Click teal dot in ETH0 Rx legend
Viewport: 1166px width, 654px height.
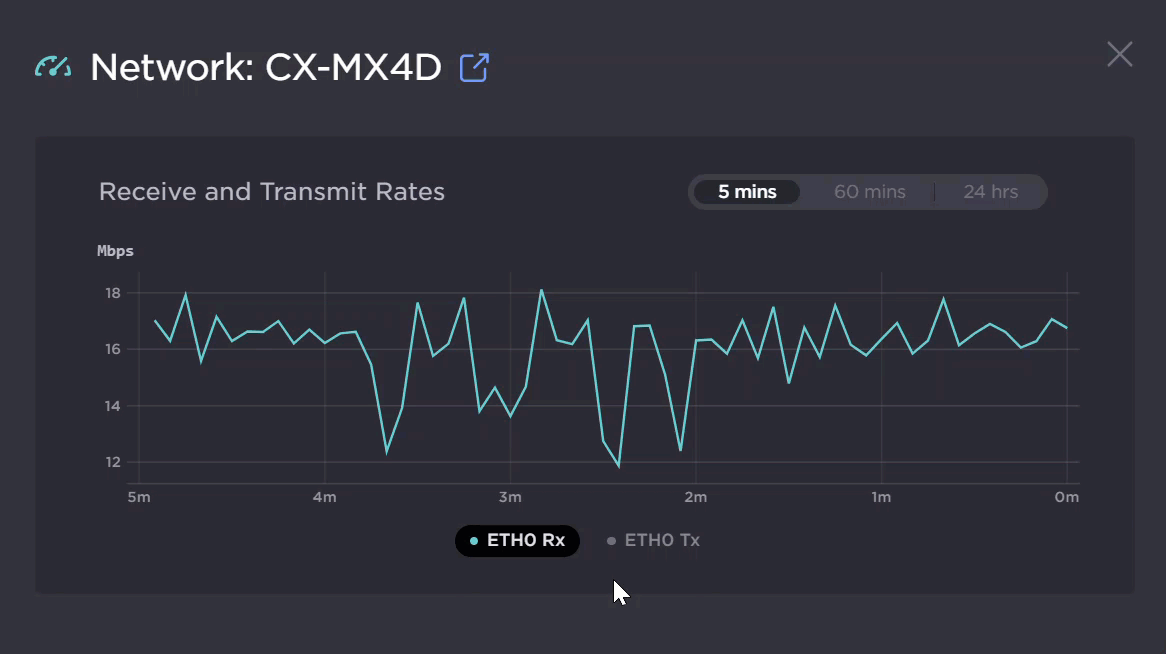tap(474, 541)
